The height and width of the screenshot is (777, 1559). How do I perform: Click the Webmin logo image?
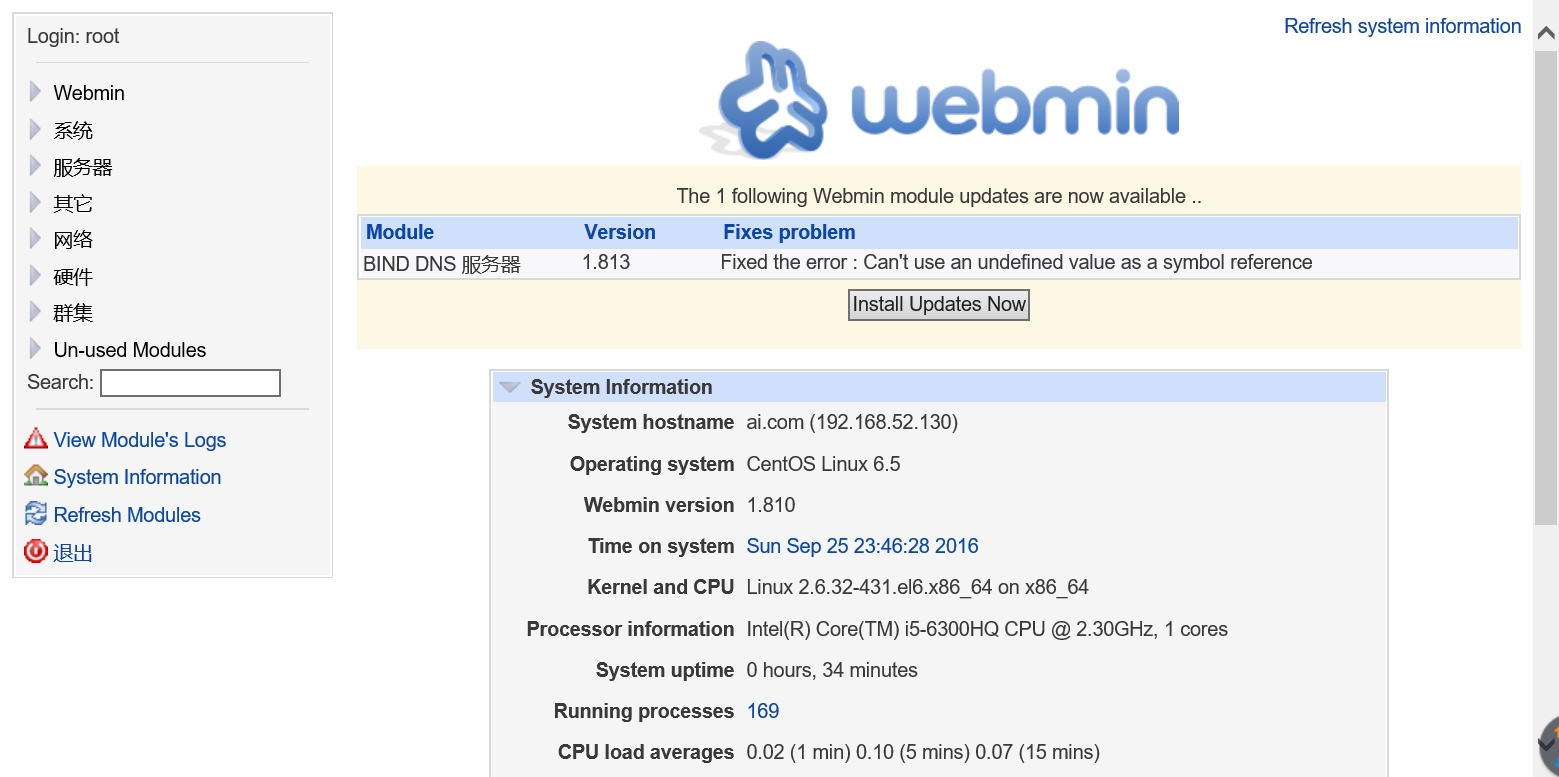tap(940, 100)
